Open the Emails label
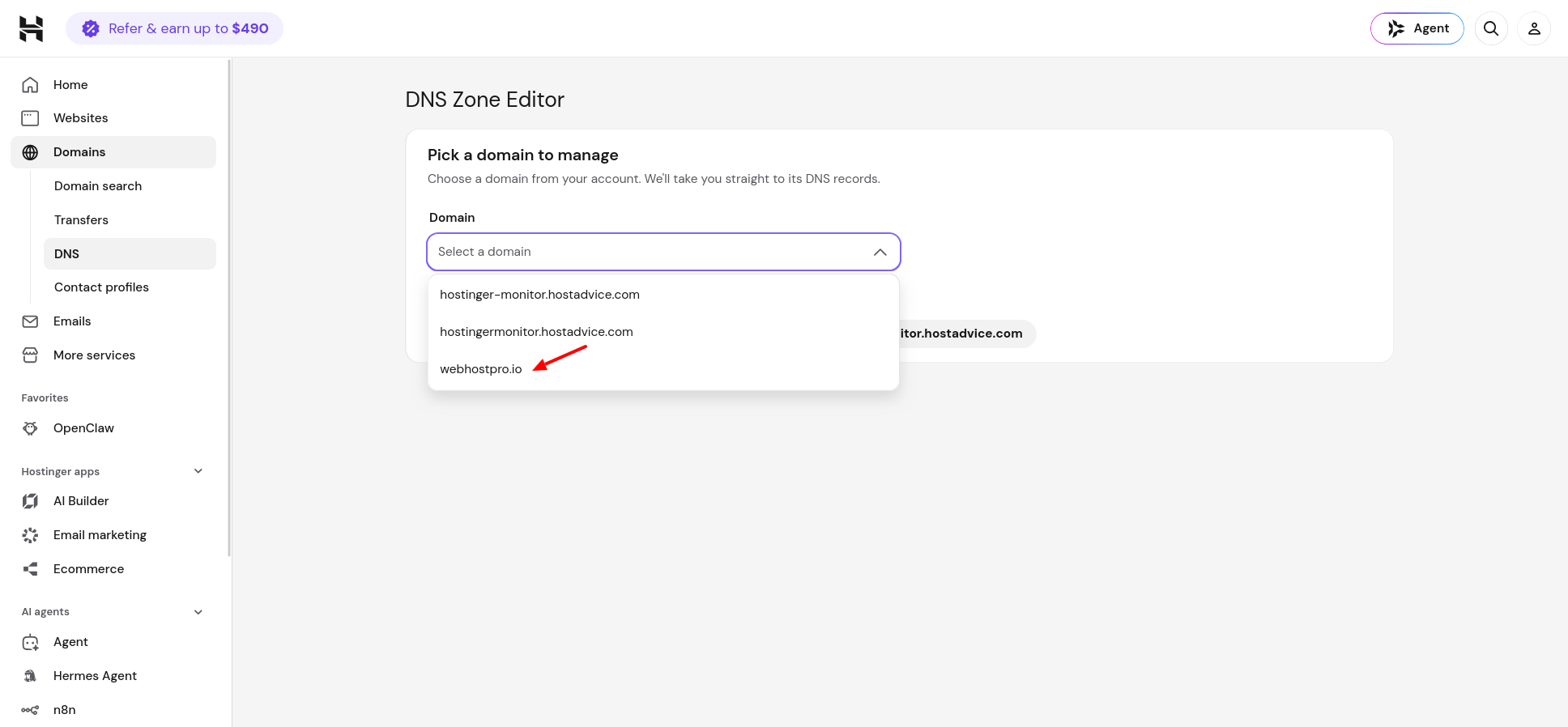The image size is (1568, 727). 72,321
